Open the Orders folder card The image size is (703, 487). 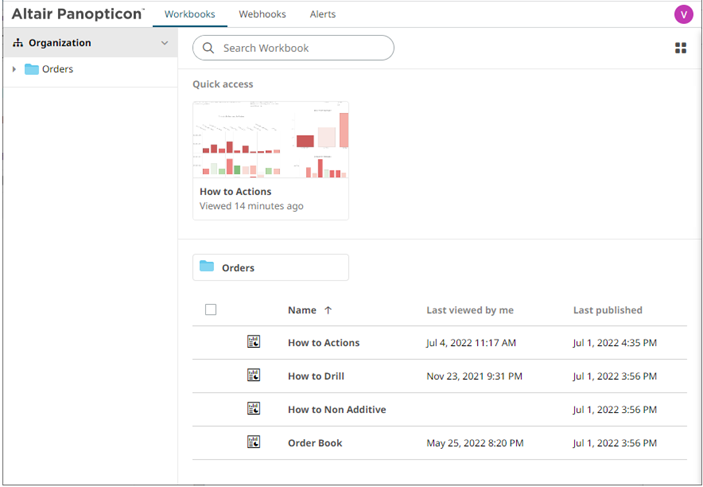point(270,268)
